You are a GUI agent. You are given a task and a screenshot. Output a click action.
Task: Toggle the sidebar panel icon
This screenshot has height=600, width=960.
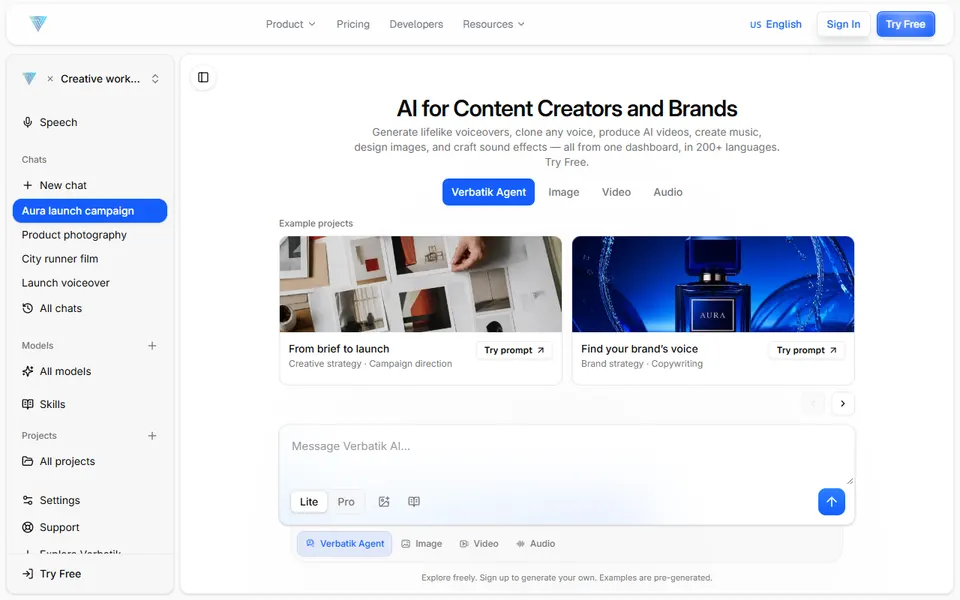203,78
